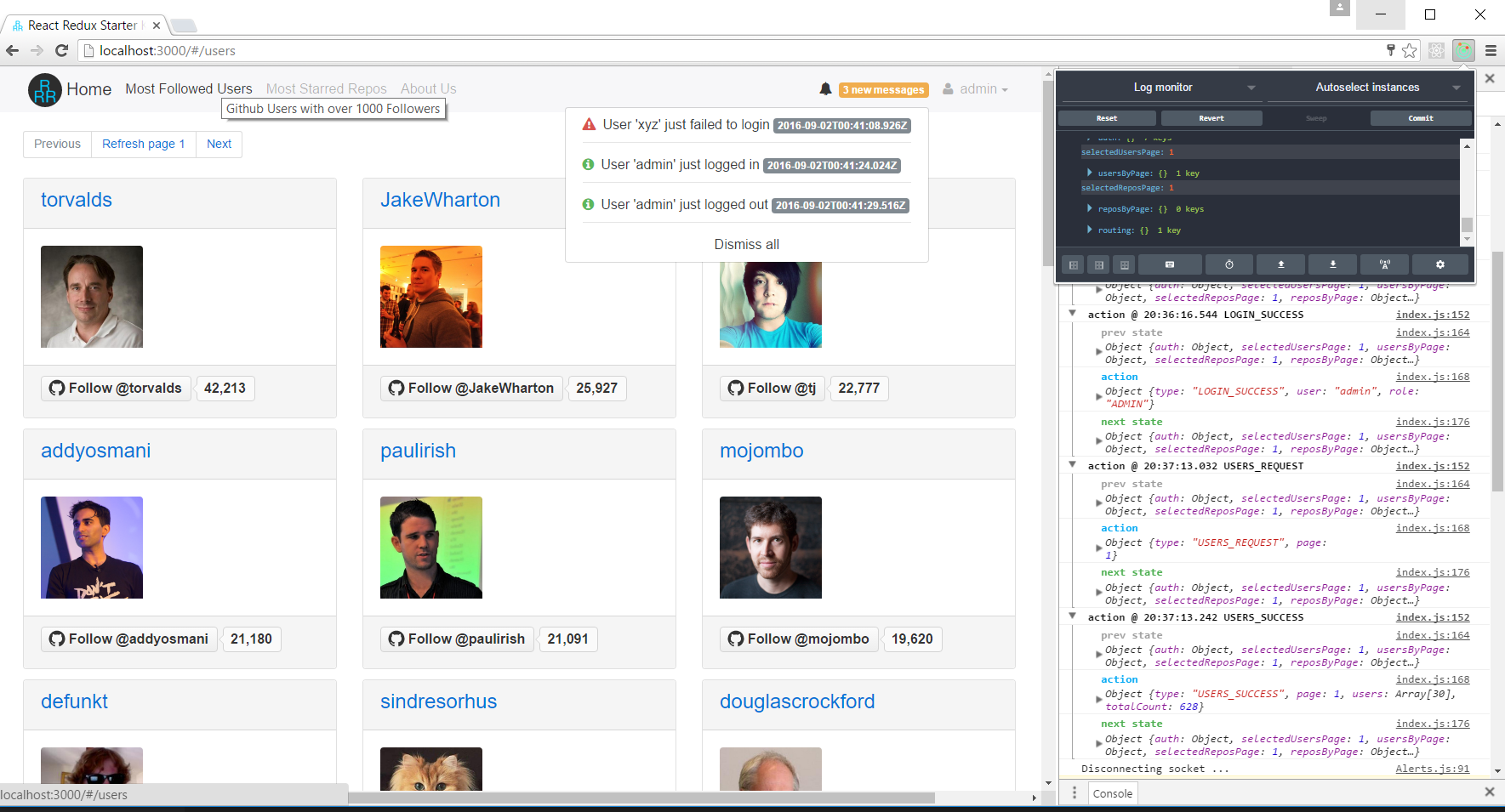Screen dimensions: 1505x812
Task: Toggle the Redux DevTools extension icon
Action: click(x=1463, y=50)
